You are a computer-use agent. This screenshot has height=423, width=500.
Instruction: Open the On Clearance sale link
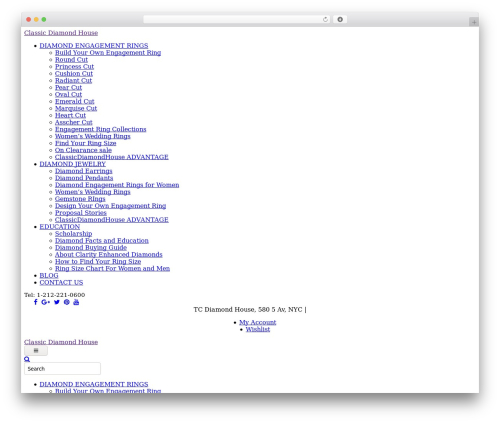83,150
